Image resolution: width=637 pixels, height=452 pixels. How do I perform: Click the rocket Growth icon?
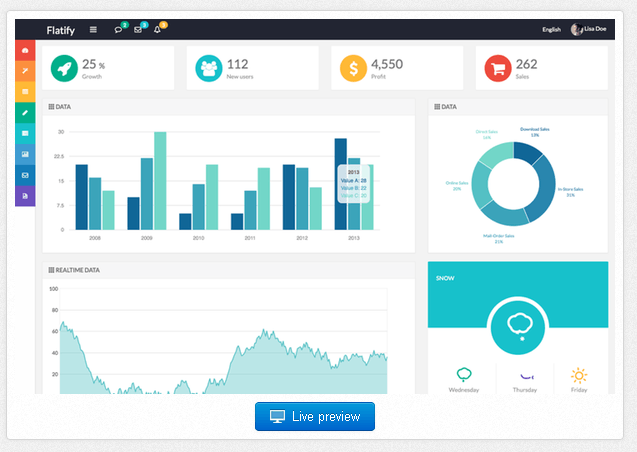click(63, 68)
